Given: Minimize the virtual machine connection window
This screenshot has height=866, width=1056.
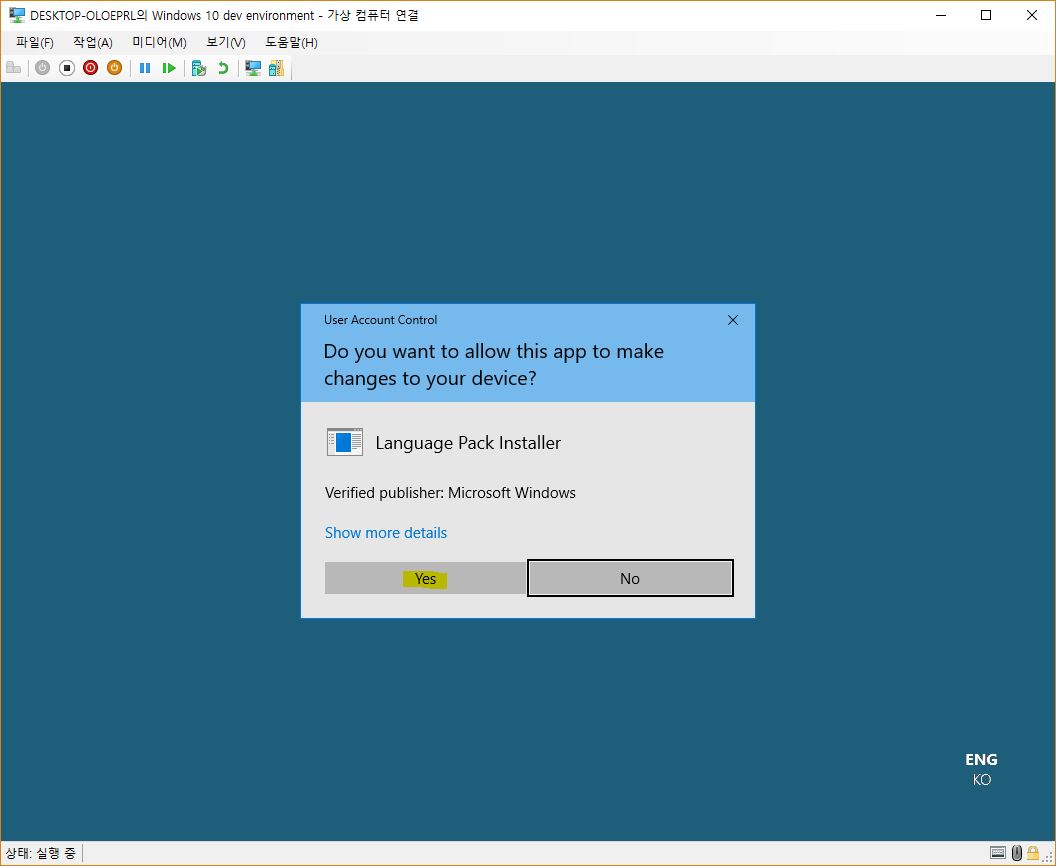Looking at the screenshot, I should coord(941,15).
